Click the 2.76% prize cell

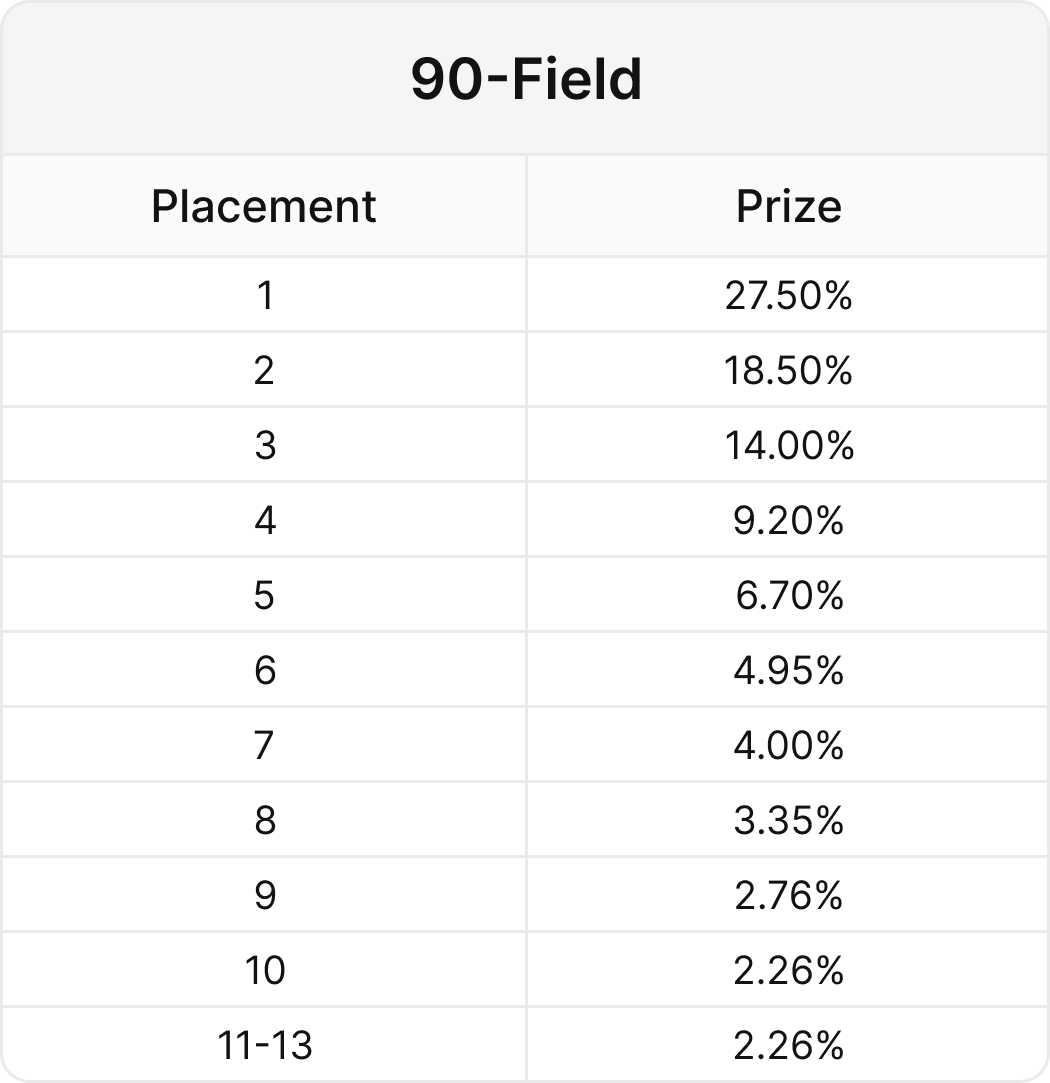point(788,894)
